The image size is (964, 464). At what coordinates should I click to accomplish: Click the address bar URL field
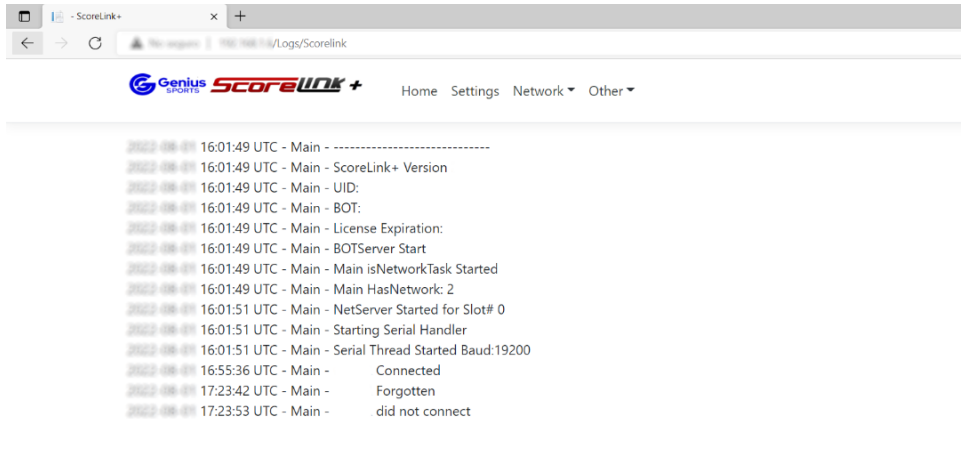pyautogui.click(x=541, y=43)
